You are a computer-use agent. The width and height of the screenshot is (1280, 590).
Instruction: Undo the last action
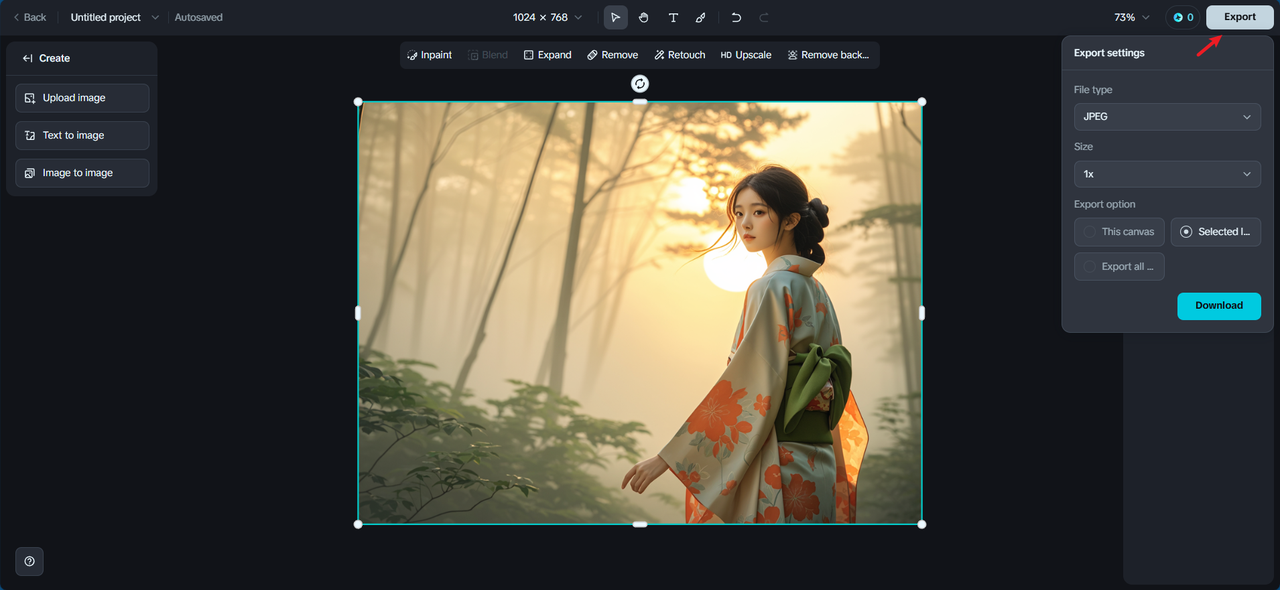click(x=736, y=17)
